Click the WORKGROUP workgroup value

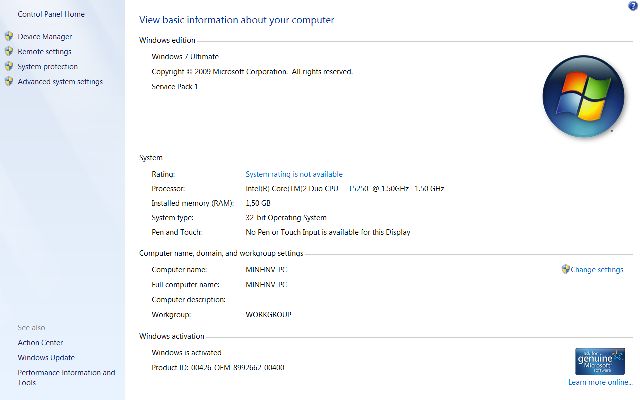pos(269,314)
